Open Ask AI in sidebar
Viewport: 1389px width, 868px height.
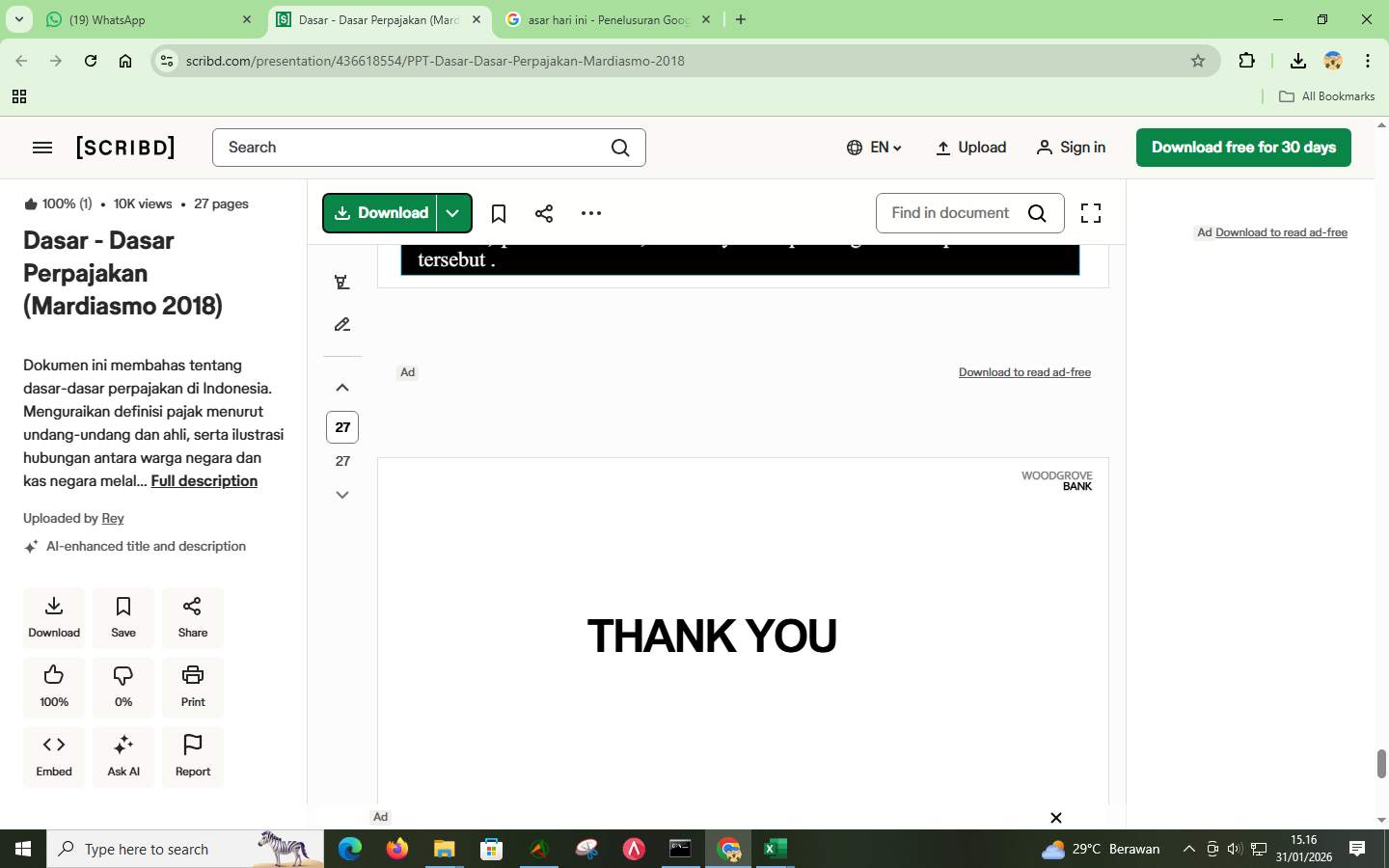[x=123, y=755]
